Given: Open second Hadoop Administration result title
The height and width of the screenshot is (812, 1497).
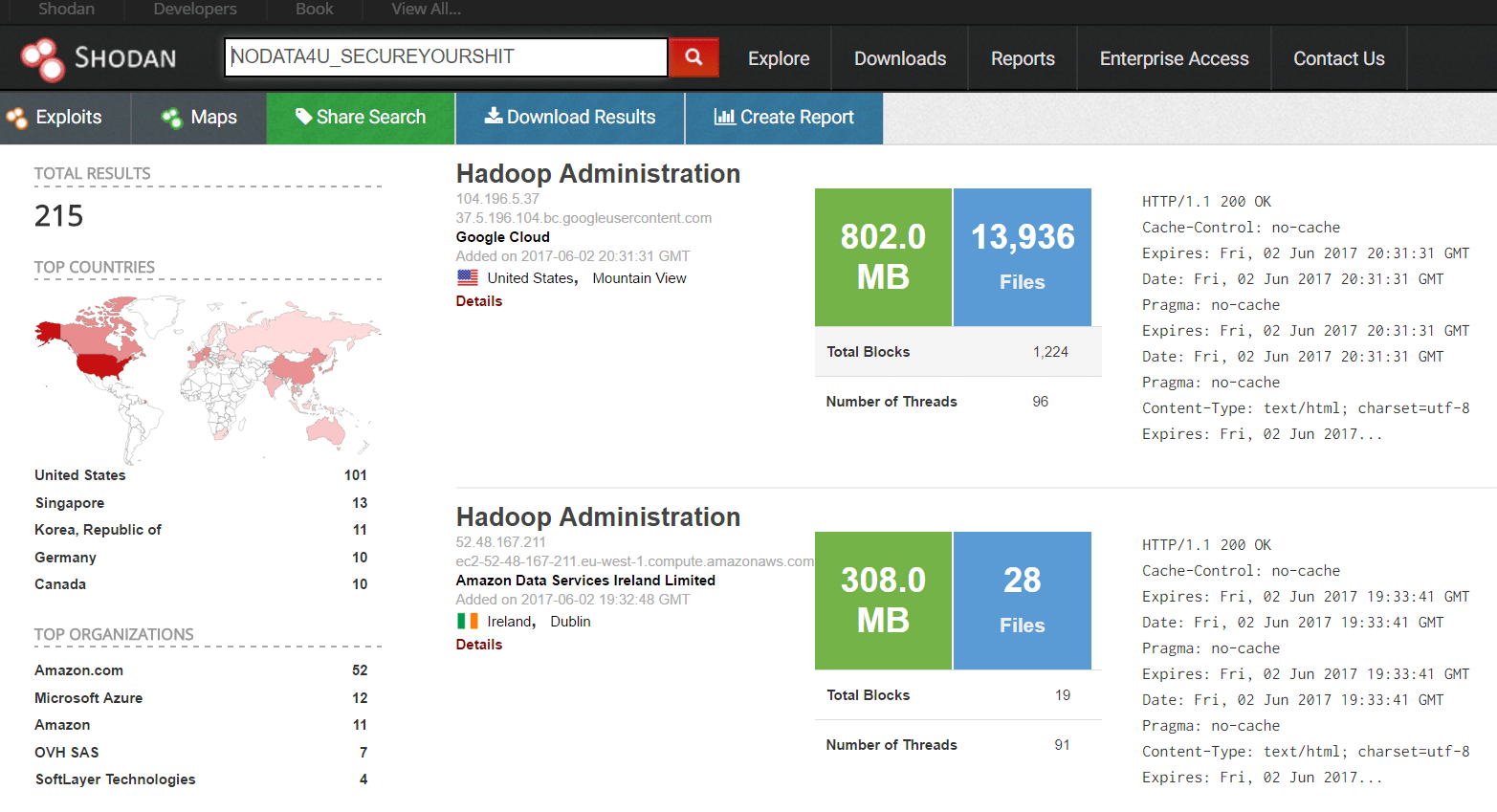Looking at the screenshot, I should click(x=598, y=516).
